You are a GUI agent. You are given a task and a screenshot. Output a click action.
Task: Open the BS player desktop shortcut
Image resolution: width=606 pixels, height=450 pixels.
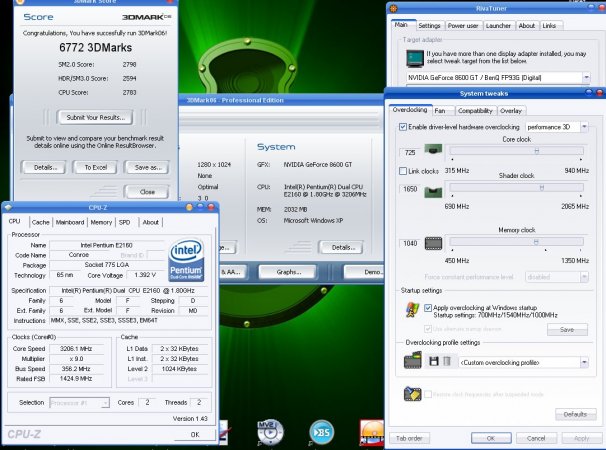322,432
